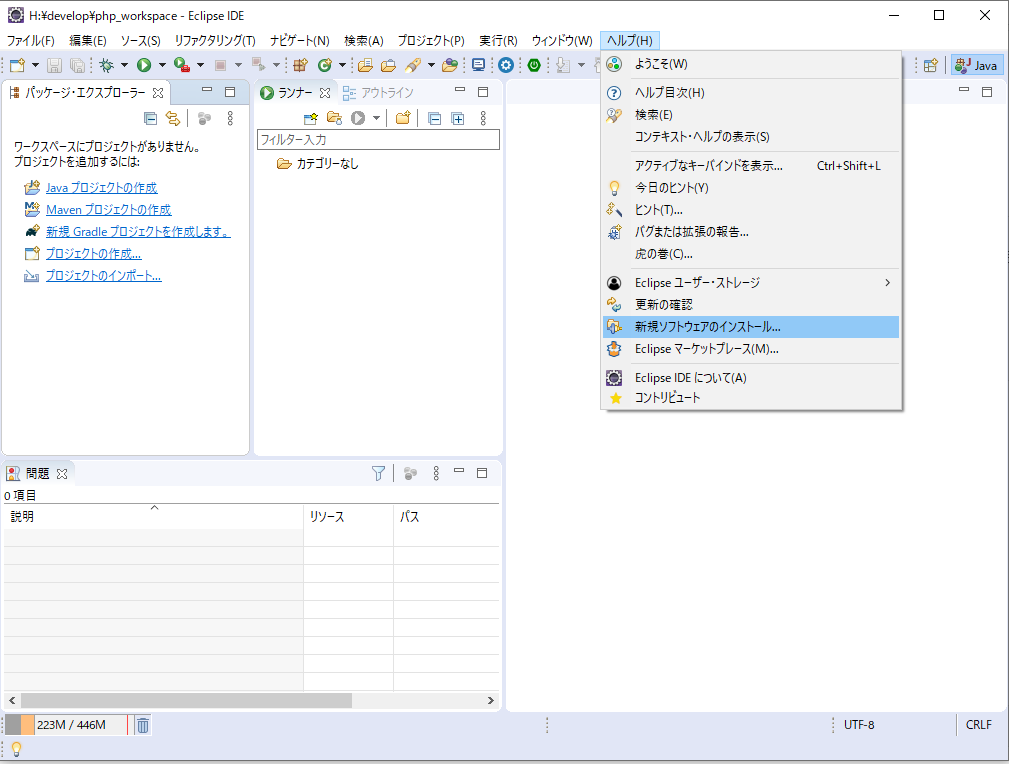
Task: Start a Debug session from the toolbar
Action: coord(105,65)
